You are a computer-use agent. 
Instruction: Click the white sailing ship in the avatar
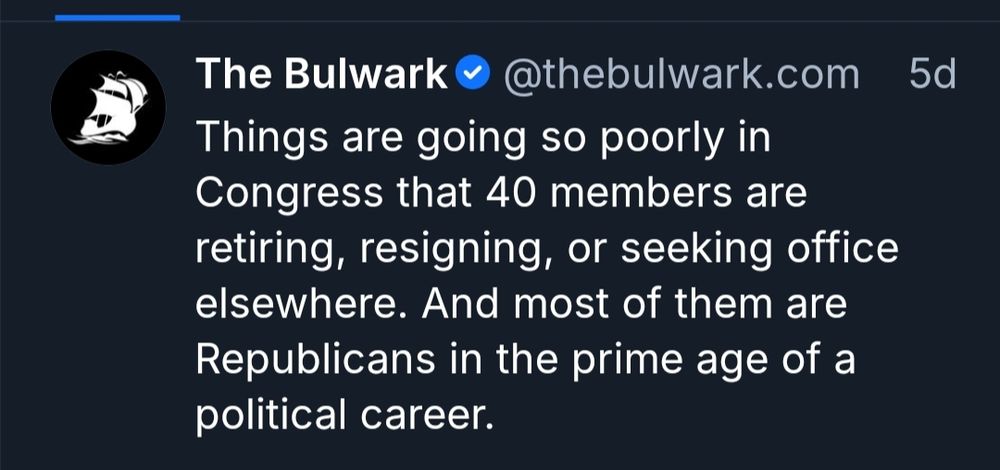point(108,107)
